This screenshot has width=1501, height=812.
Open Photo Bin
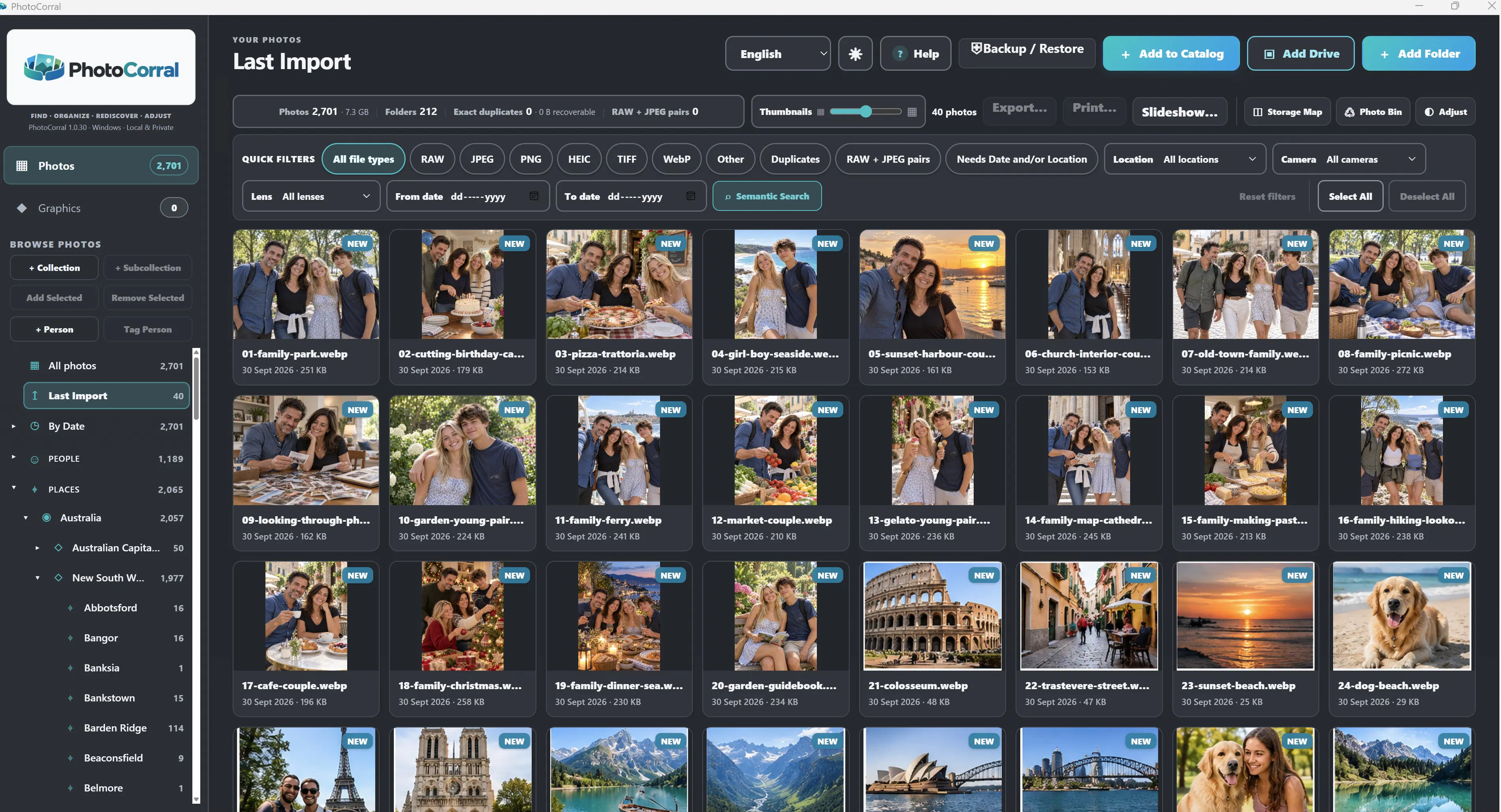[x=1373, y=112]
